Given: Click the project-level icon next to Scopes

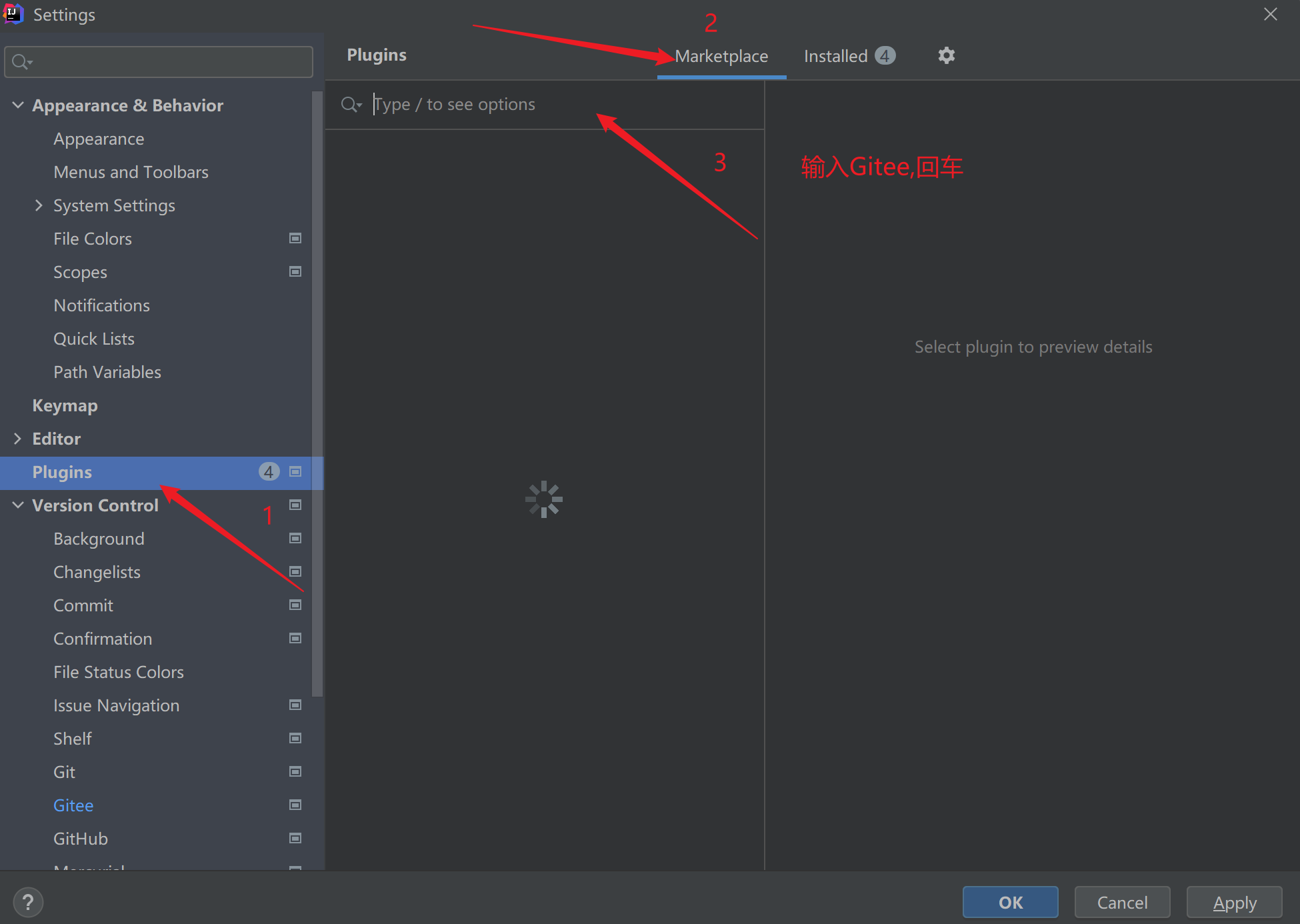Looking at the screenshot, I should tap(295, 271).
